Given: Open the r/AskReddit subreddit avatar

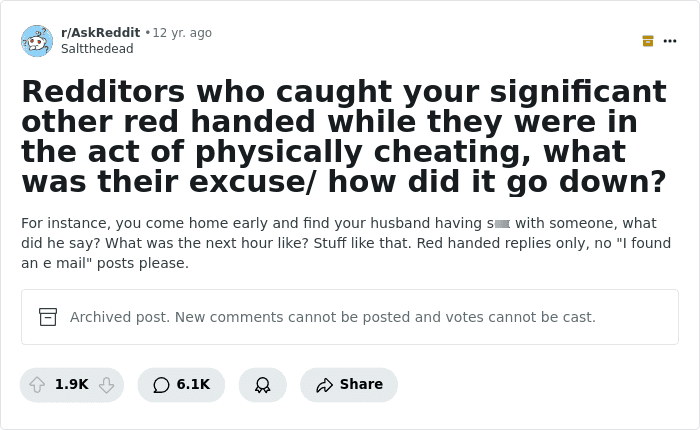Looking at the screenshot, I should [x=37, y=41].
